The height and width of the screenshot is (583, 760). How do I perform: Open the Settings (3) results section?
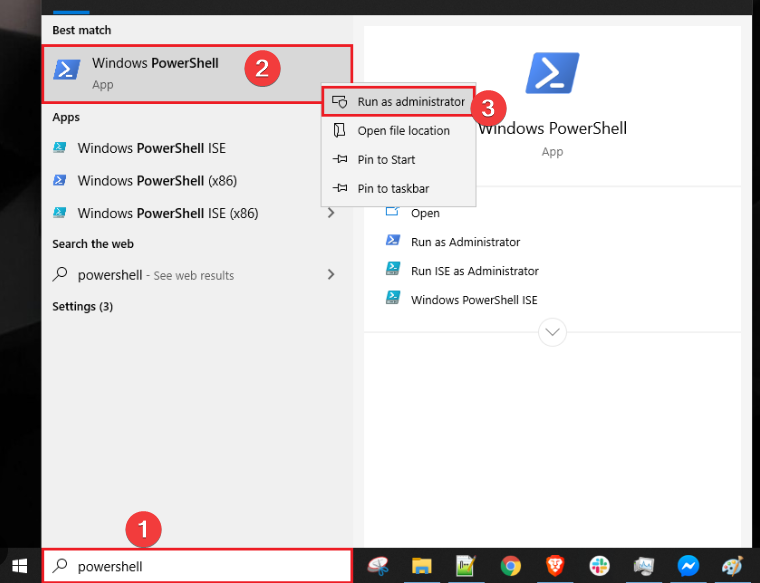click(82, 306)
